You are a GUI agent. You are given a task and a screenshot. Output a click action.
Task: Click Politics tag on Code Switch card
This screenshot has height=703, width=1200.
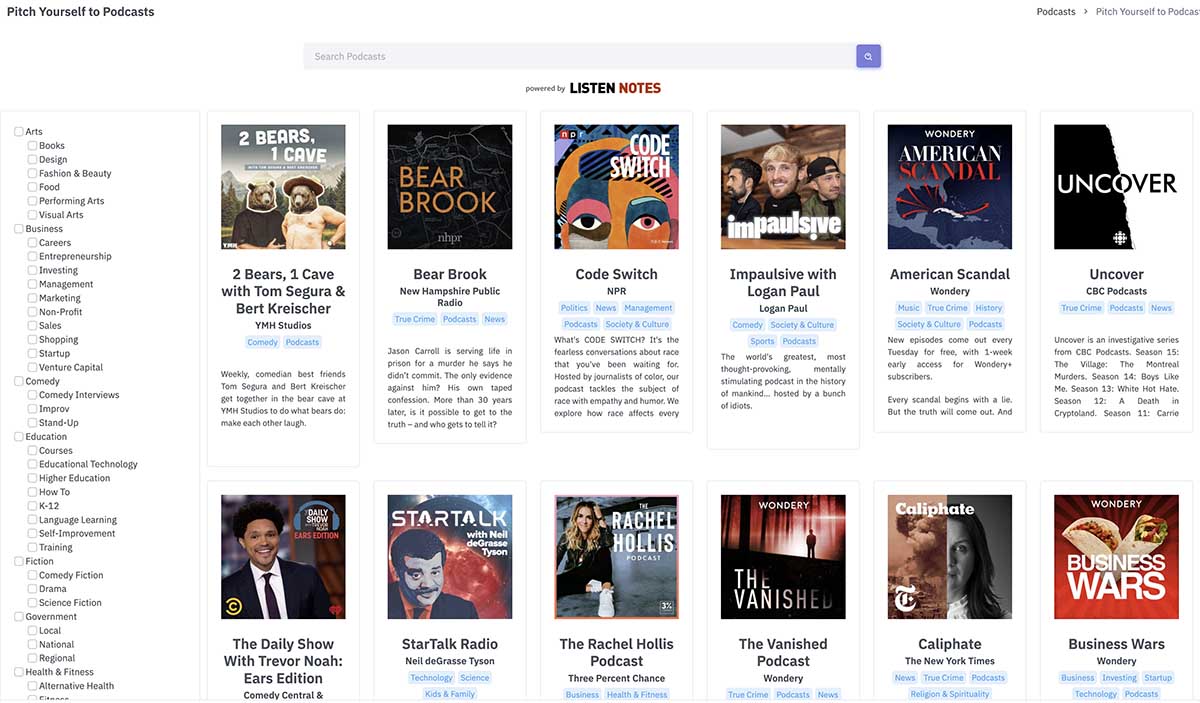(574, 308)
